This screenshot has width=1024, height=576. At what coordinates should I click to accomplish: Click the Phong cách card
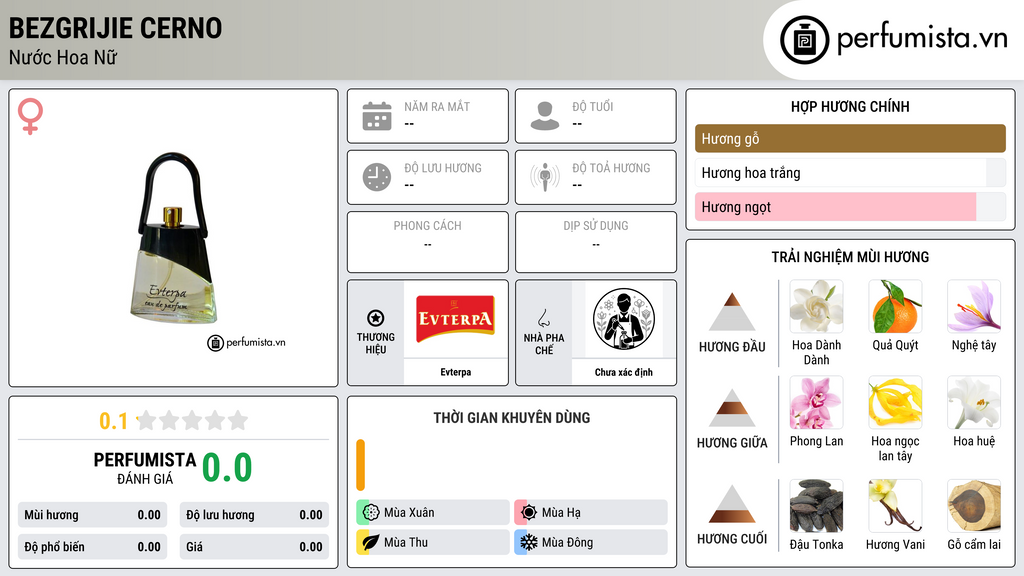428,242
